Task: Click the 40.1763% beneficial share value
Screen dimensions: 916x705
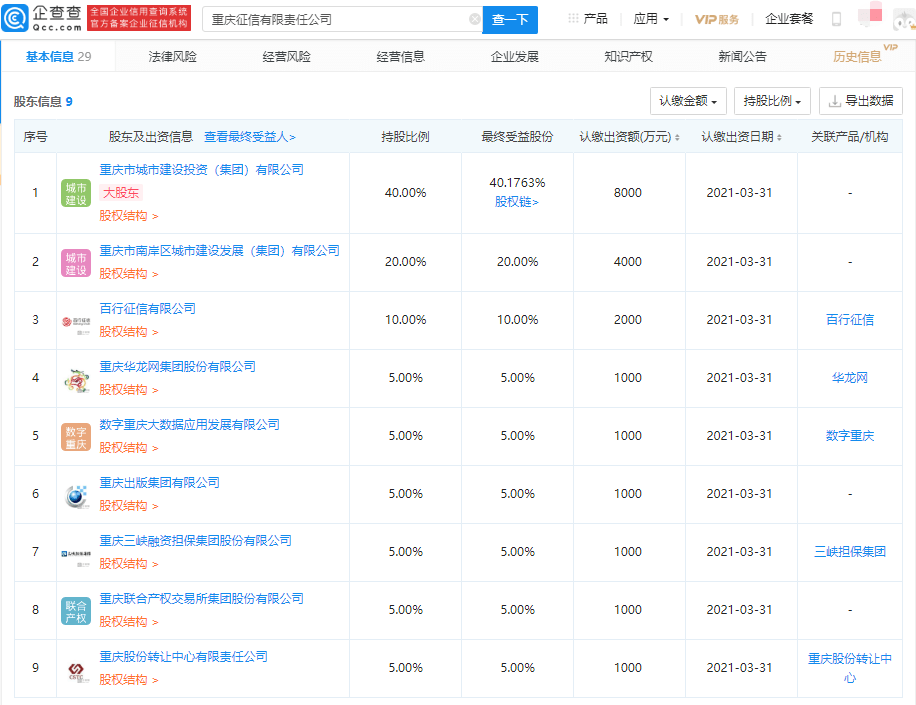Action: 517,183
